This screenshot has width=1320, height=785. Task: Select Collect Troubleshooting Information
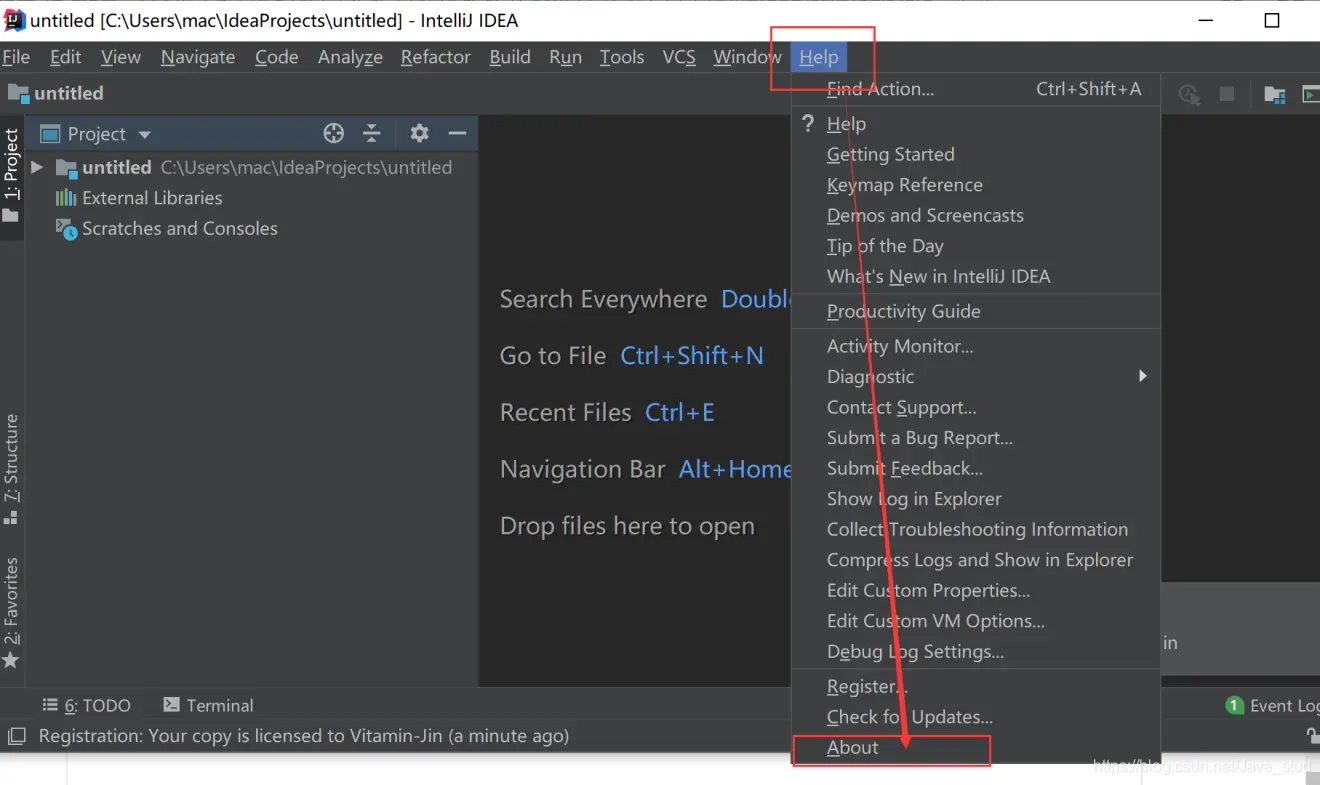coord(976,529)
